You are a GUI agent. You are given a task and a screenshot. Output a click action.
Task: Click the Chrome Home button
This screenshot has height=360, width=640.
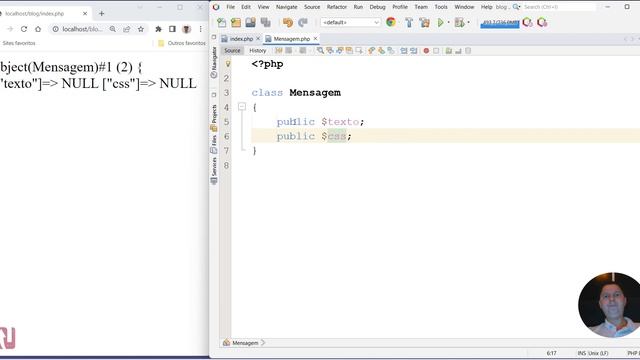click(x=38, y=29)
